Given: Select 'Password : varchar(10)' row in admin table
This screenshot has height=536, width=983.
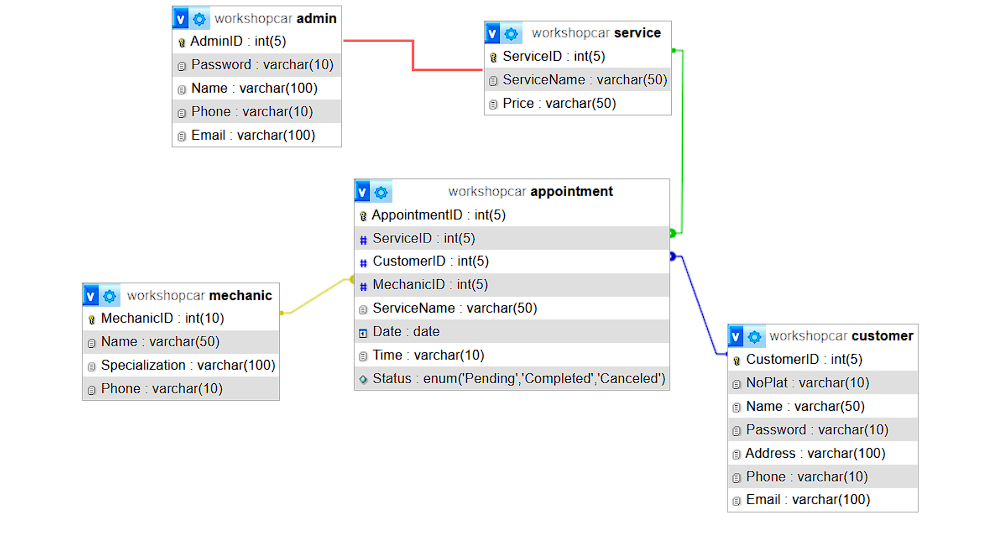Looking at the screenshot, I should [x=257, y=65].
